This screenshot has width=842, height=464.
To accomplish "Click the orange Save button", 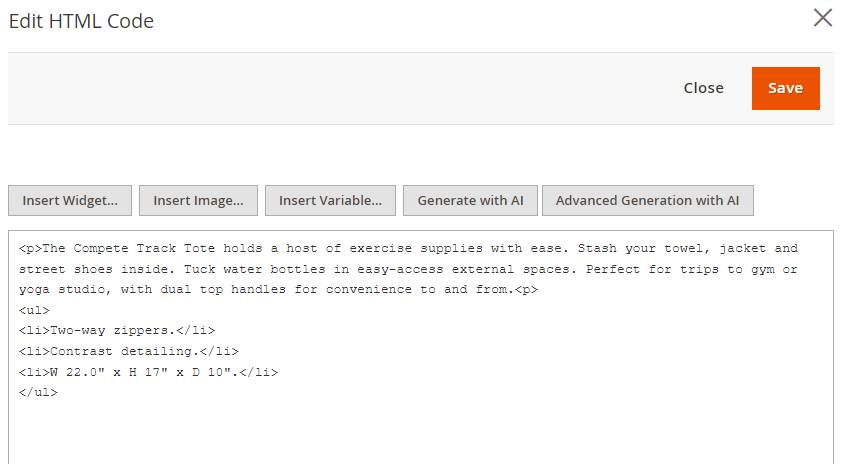I will coord(786,89).
